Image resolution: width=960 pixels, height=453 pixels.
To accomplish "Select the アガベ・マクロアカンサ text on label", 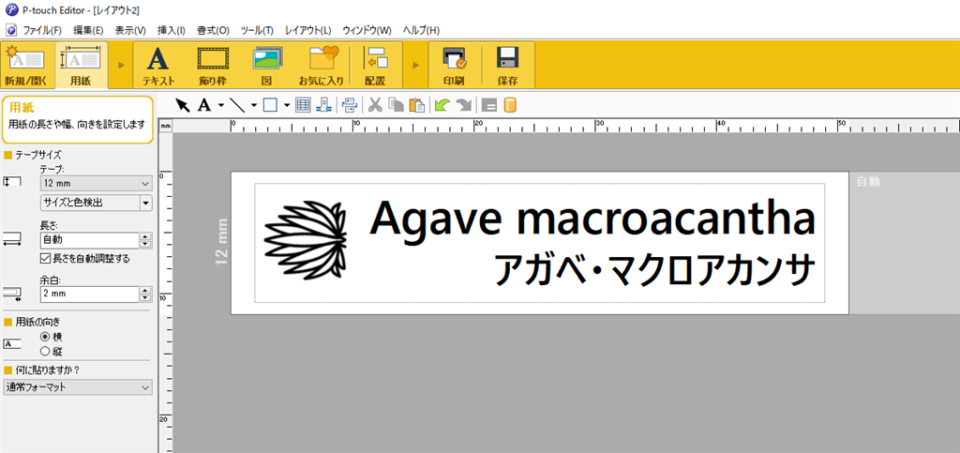I will tap(654, 270).
